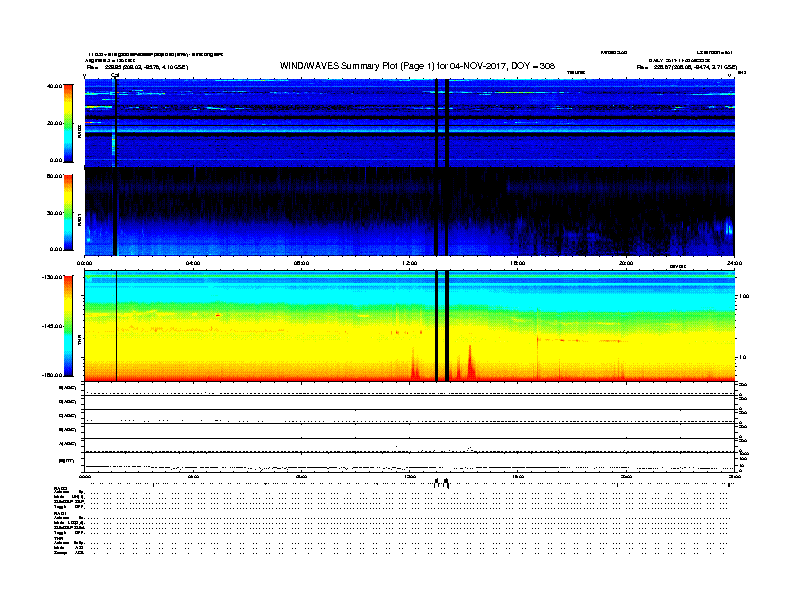Select the -145.00 tick on TNR color scale
792x612 pixels.
(x=53, y=326)
